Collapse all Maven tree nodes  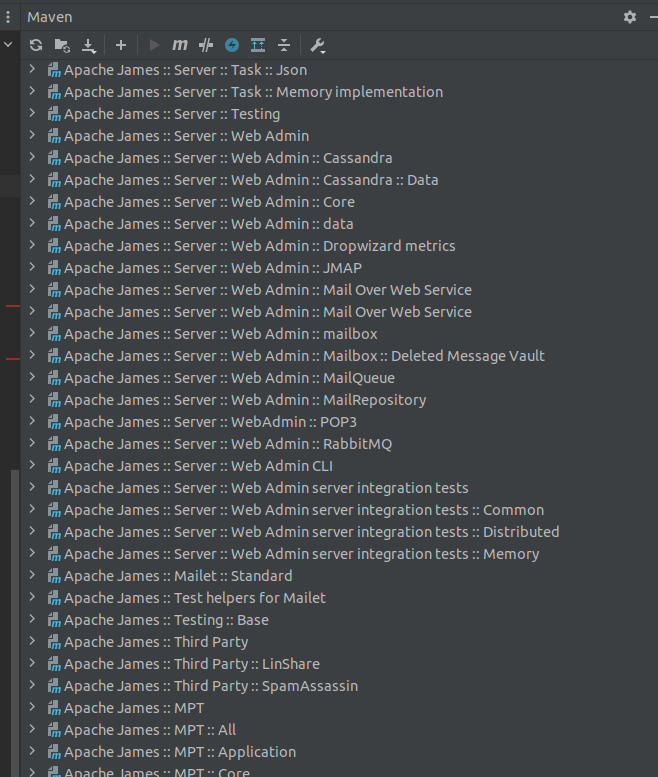click(284, 45)
